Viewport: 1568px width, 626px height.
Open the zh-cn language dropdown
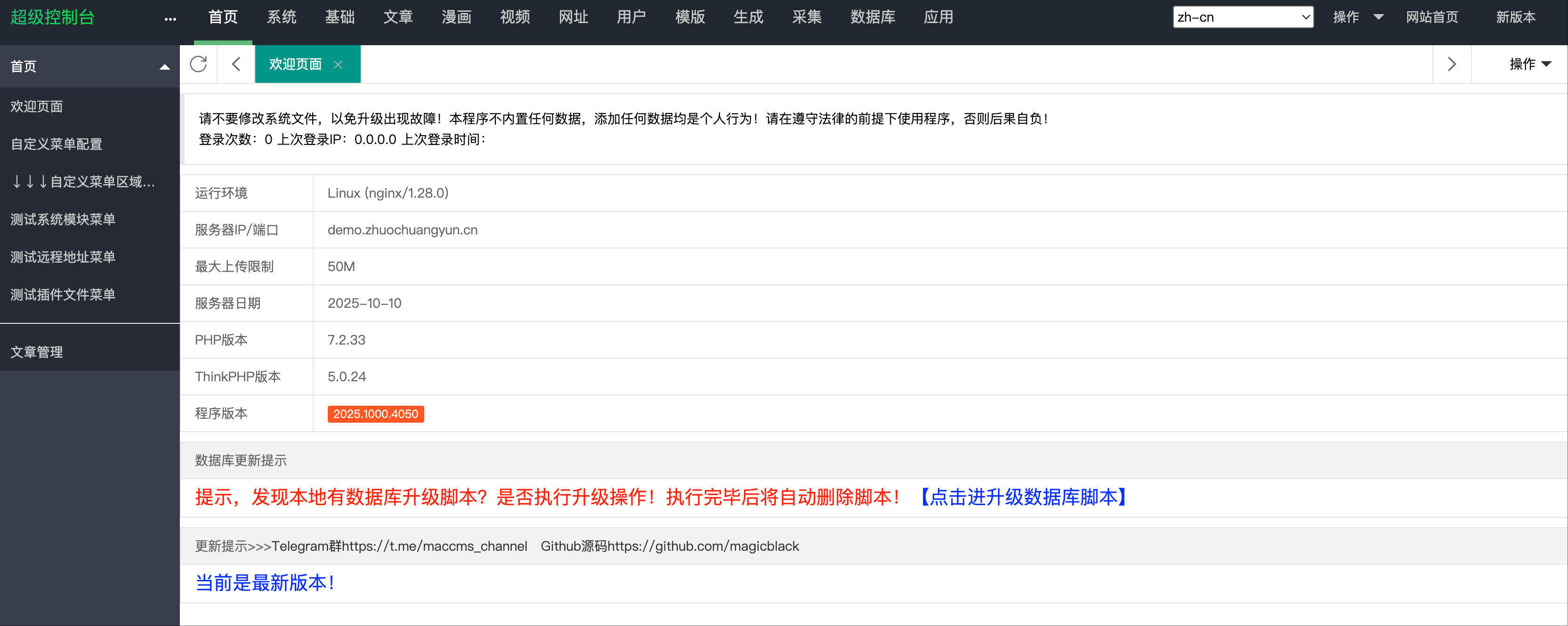tap(1242, 17)
